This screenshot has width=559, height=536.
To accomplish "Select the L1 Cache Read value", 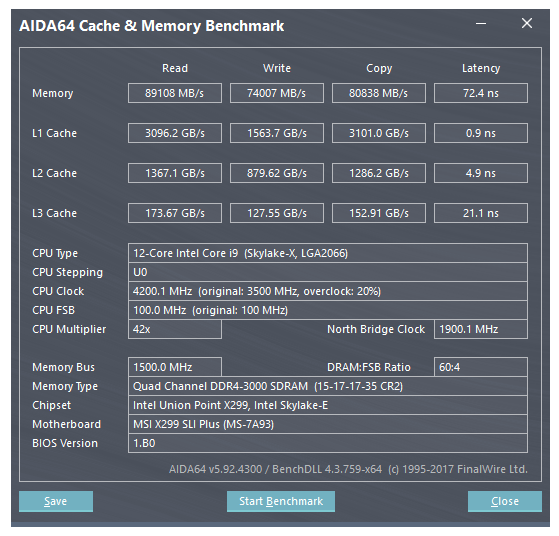I will (175, 133).
